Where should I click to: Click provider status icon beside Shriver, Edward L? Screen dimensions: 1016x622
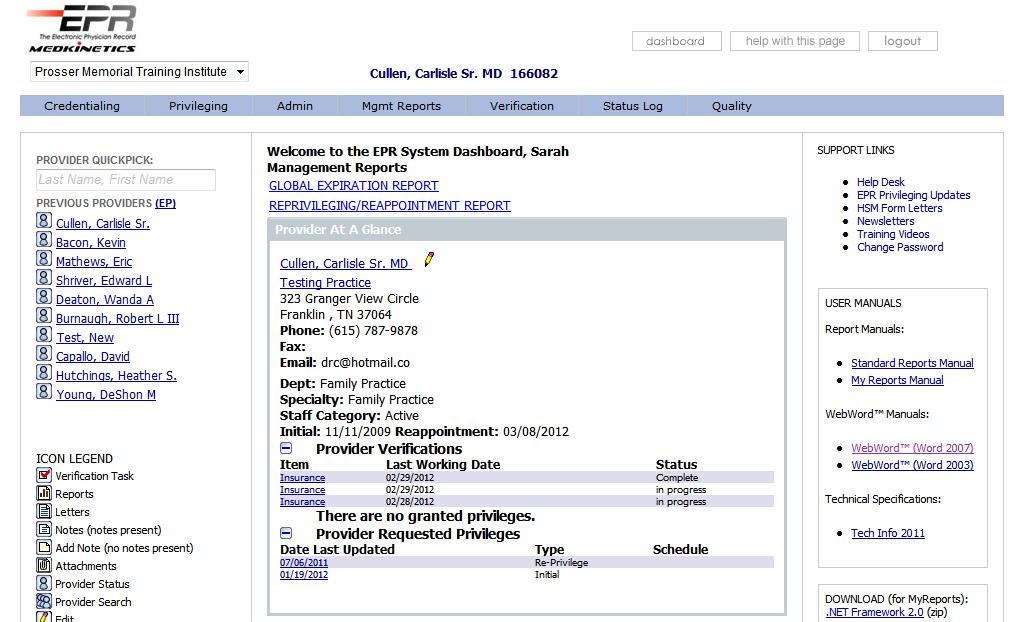[x=43, y=278]
